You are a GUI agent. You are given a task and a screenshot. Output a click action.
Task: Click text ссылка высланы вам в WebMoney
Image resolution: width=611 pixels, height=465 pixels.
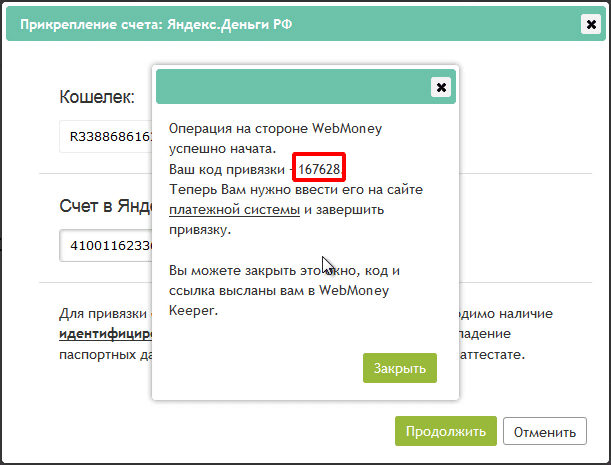[x=279, y=291]
